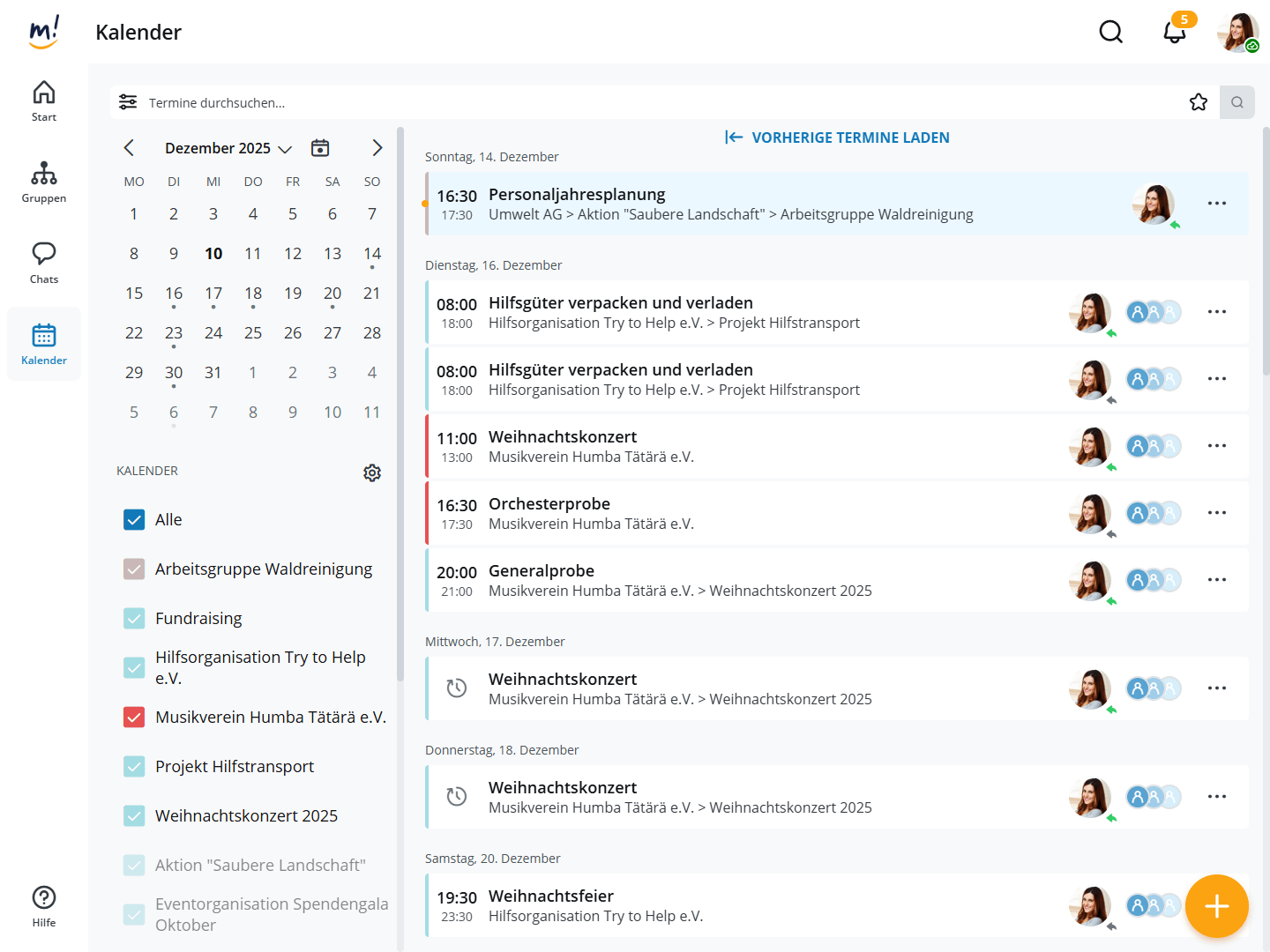Click the favorites star icon

pos(1198,102)
